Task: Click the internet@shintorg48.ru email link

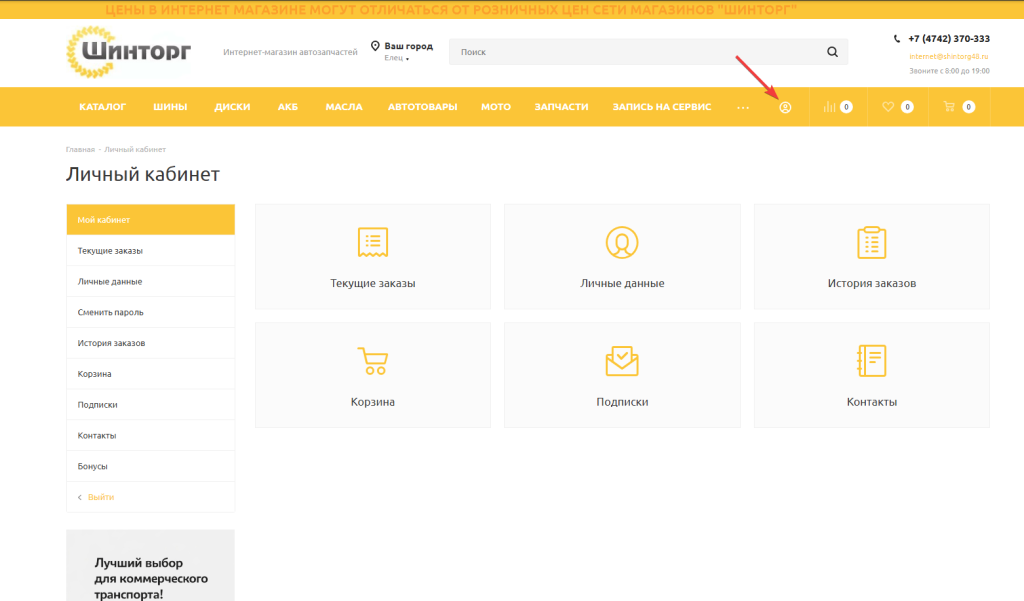Action: click(x=949, y=56)
